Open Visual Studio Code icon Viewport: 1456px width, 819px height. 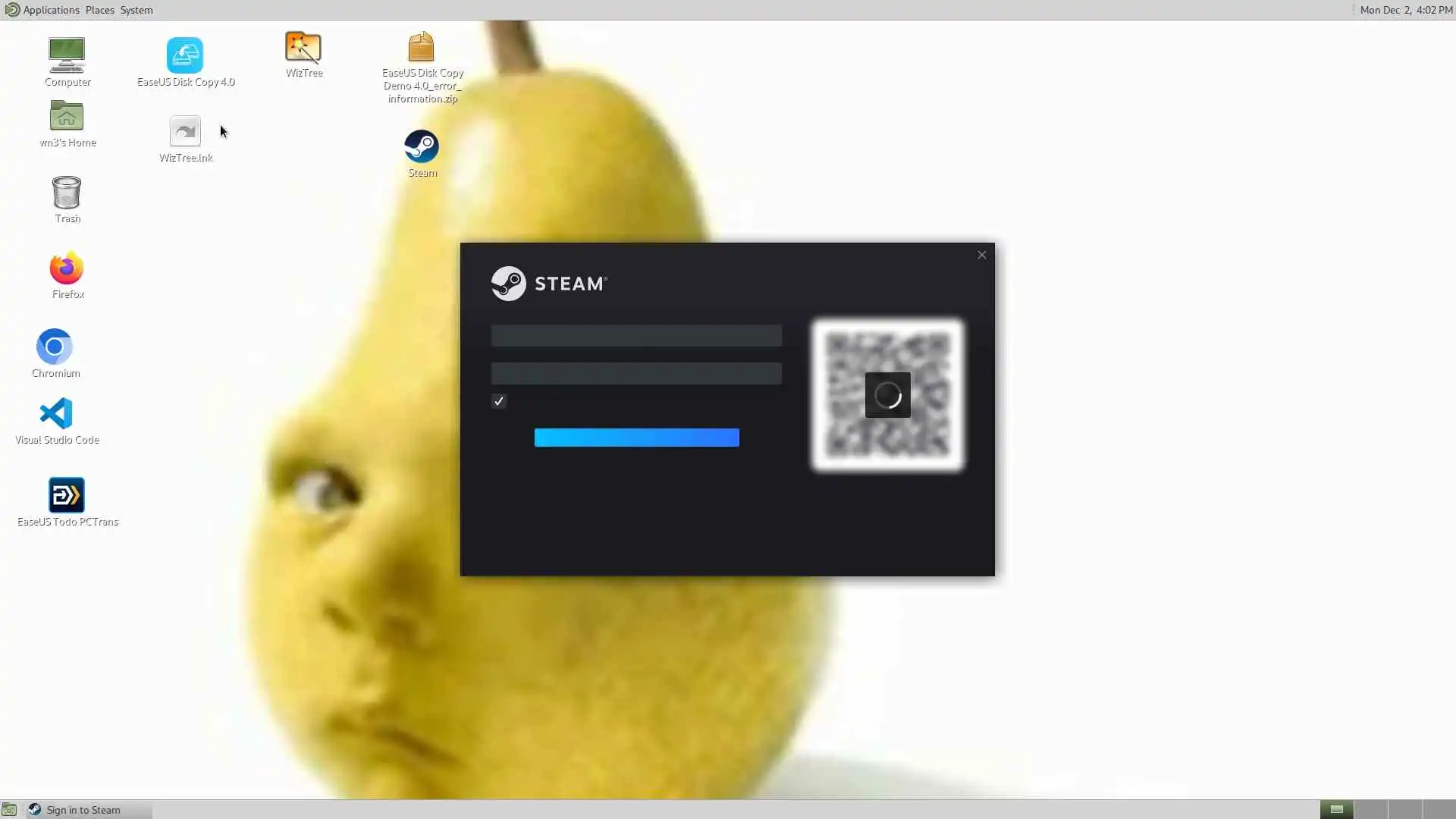click(56, 414)
